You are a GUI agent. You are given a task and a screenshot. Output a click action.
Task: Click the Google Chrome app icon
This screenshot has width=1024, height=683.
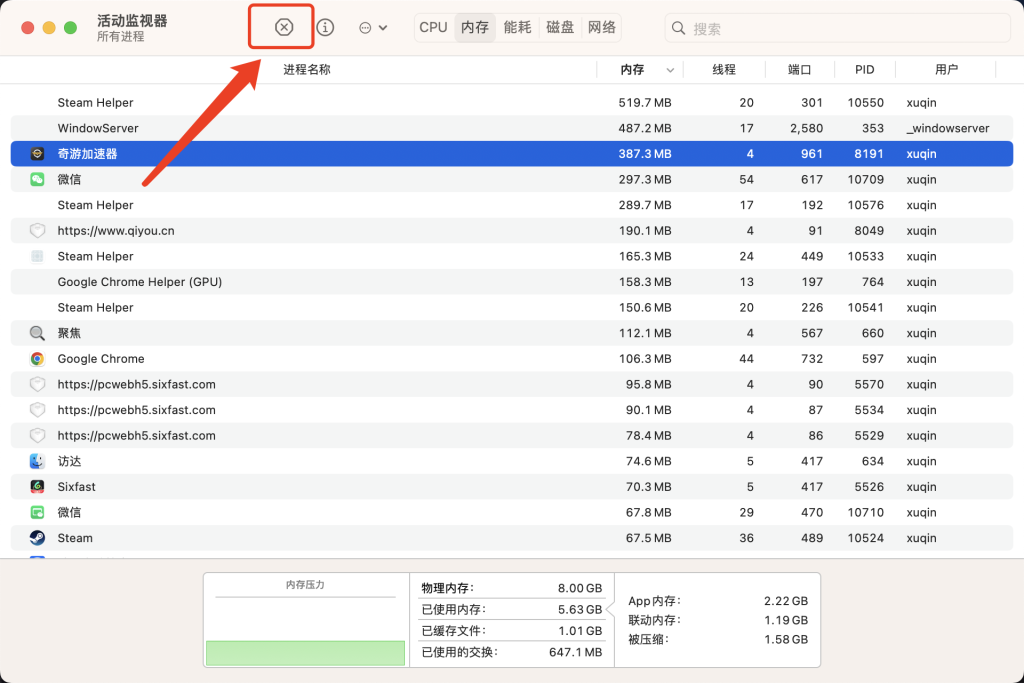37,358
